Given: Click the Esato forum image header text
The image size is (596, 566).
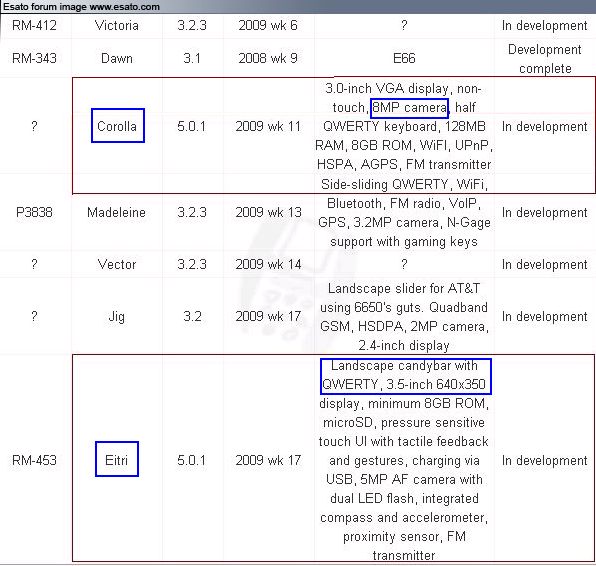Looking at the screenshot, I should (81, 6).
